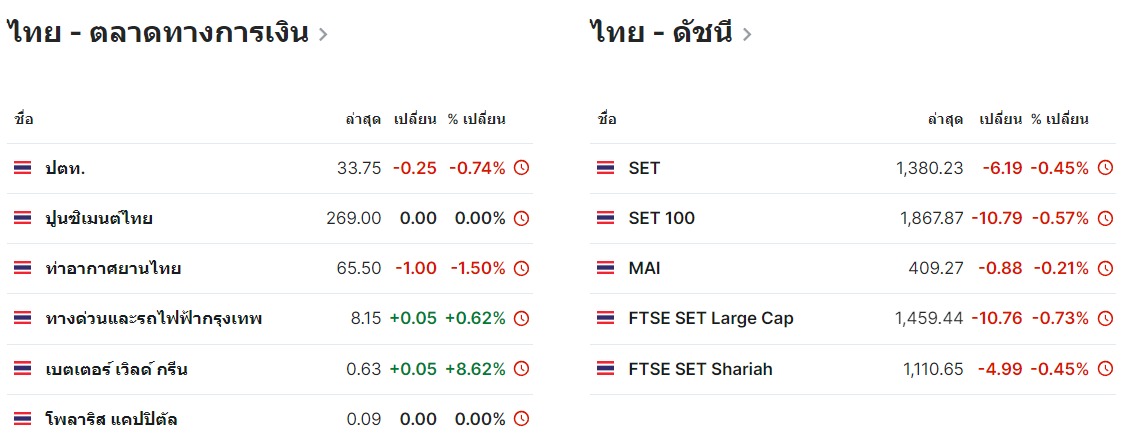Expand the ไทย - ตลาดทางการเงิน section arrow
Viewport: 1125px width, 441px height.
point(322,34)
